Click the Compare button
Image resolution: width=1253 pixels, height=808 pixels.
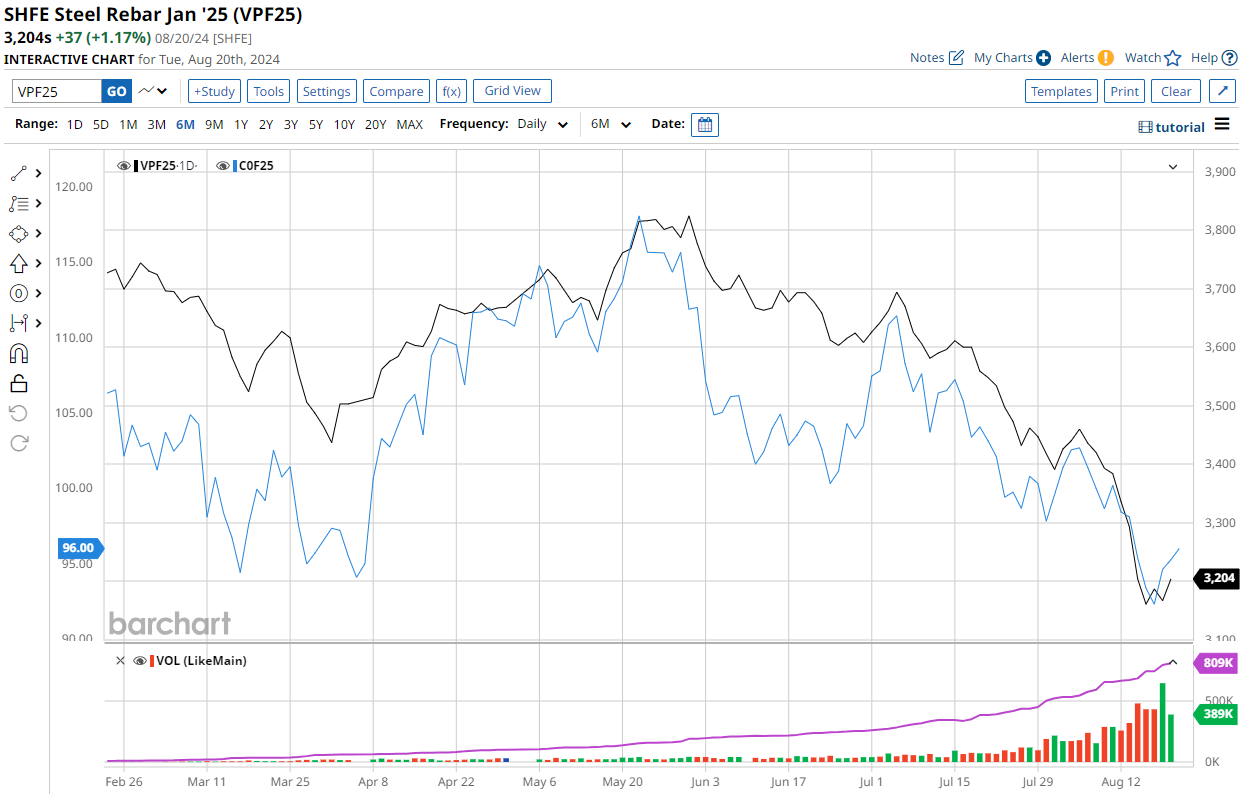(x=396, y=91)
